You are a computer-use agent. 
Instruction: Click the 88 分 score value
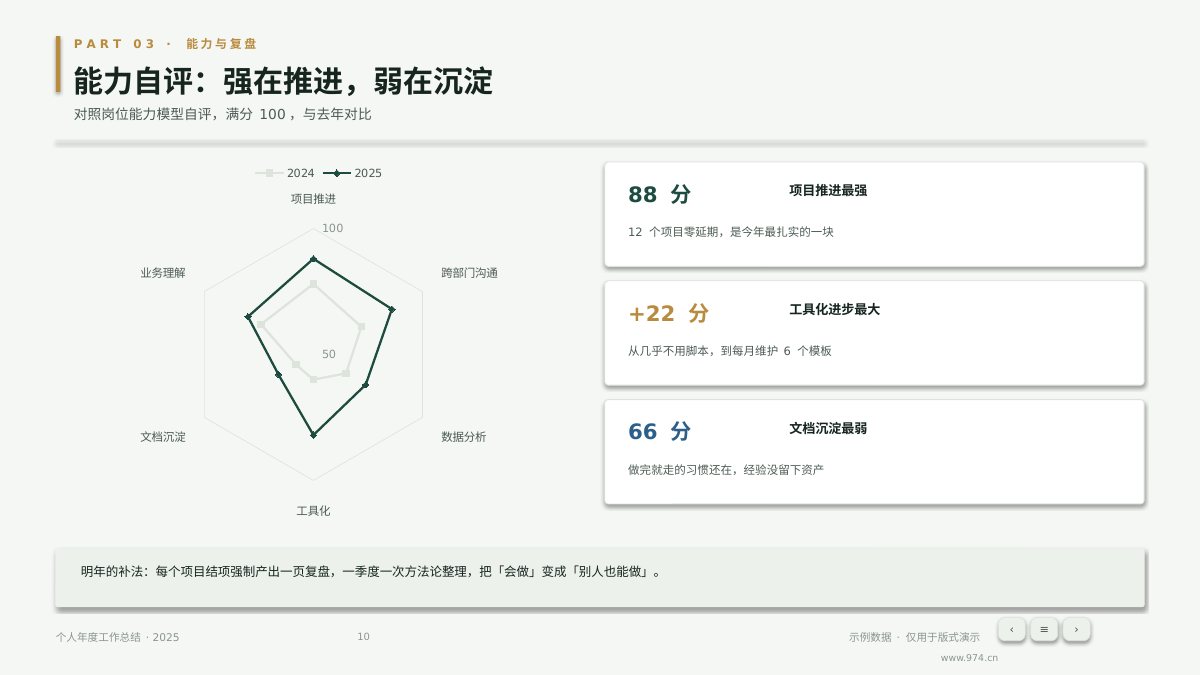coord(659,195)
